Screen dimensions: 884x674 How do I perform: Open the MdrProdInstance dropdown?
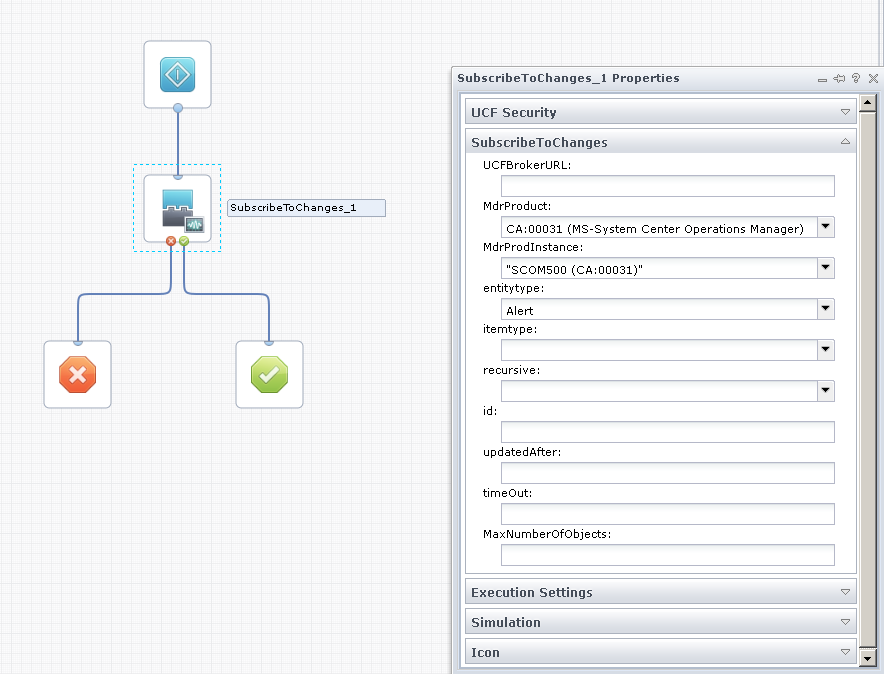click(x=826, y=267)
